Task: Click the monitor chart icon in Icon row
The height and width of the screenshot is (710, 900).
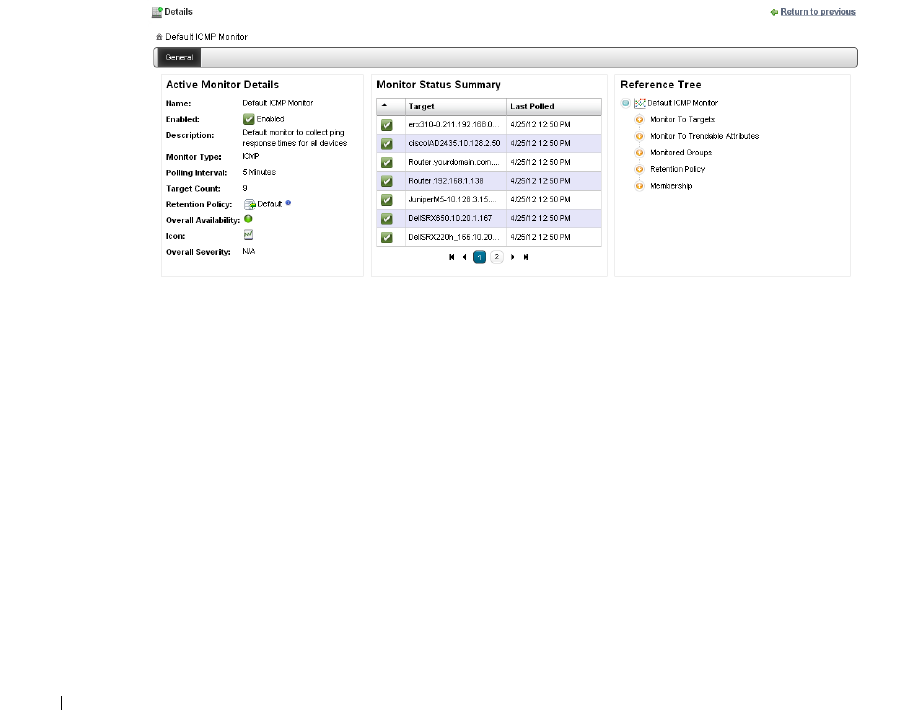Action: [x=248, y=235]
